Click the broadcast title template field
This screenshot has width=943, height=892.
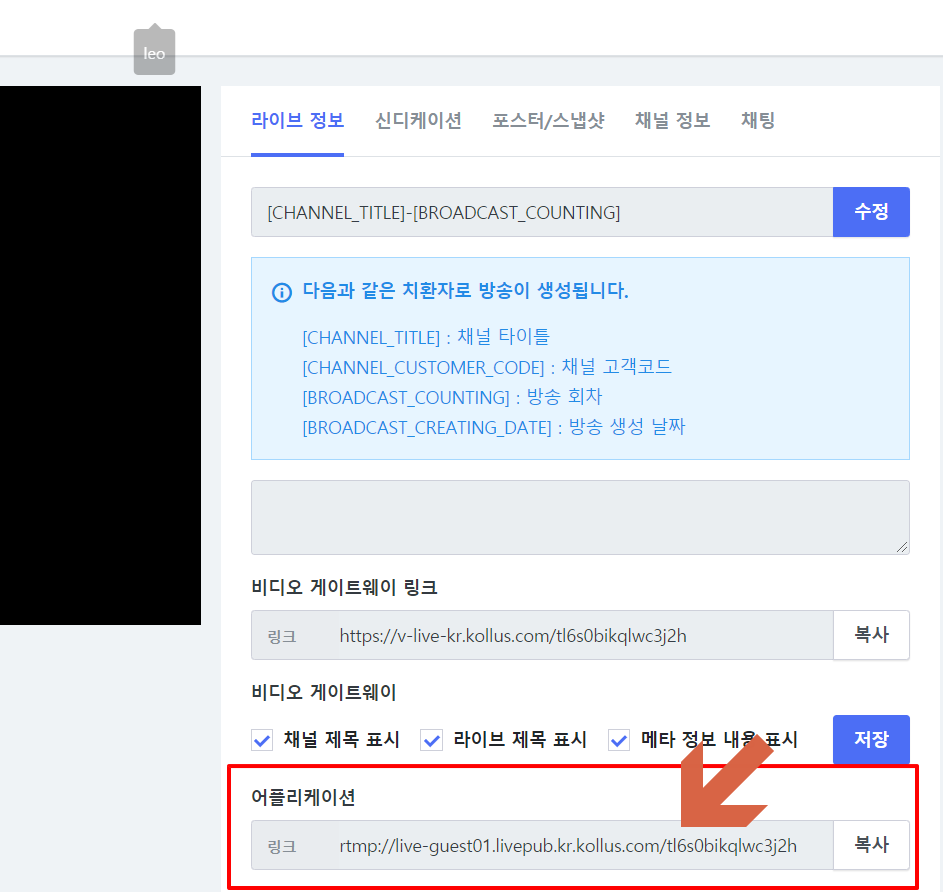(541, 212)
